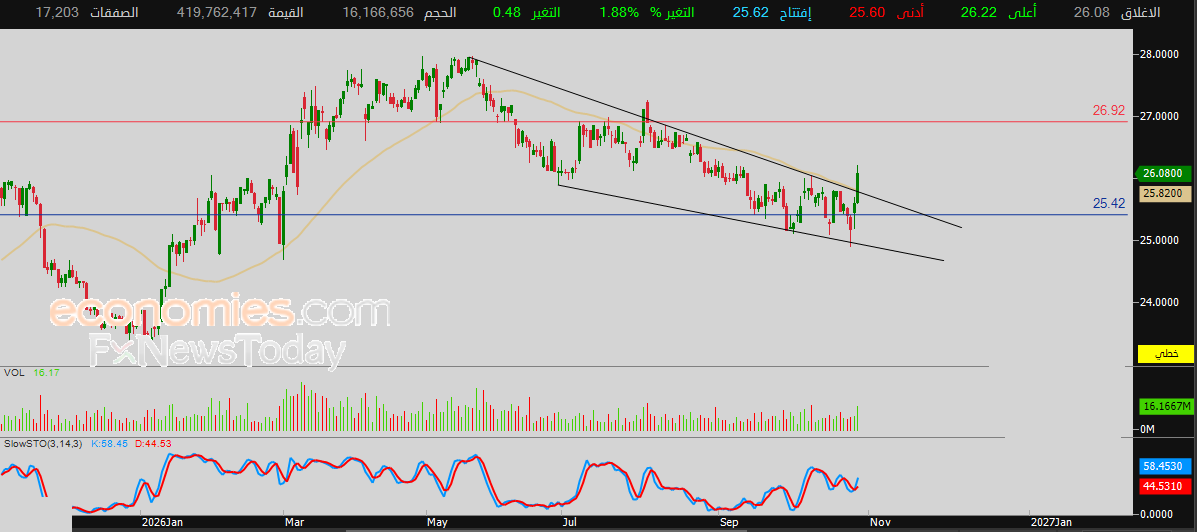
Task: Click the VOL indicator label
Action: click(12, 372)
